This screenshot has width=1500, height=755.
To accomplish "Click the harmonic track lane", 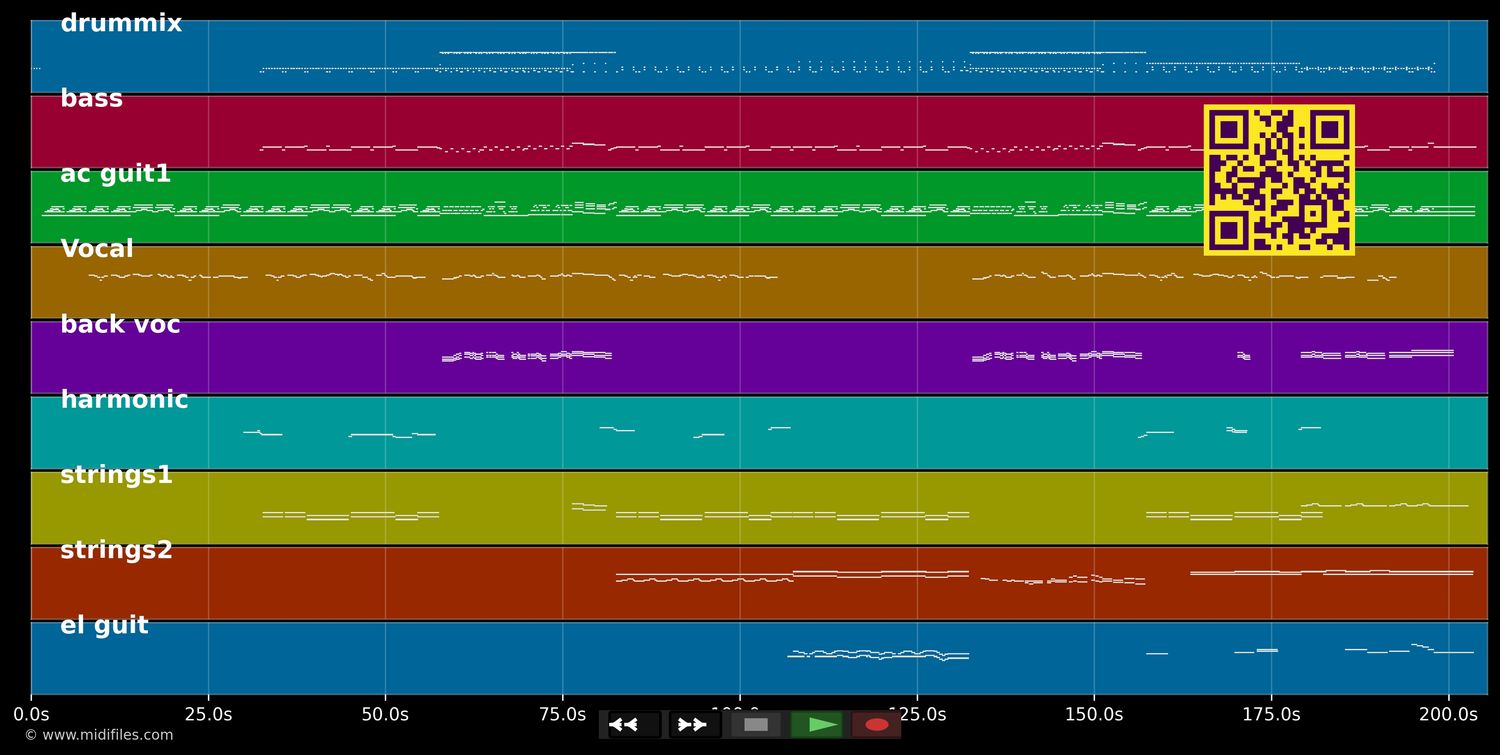I will pos(700,432).
